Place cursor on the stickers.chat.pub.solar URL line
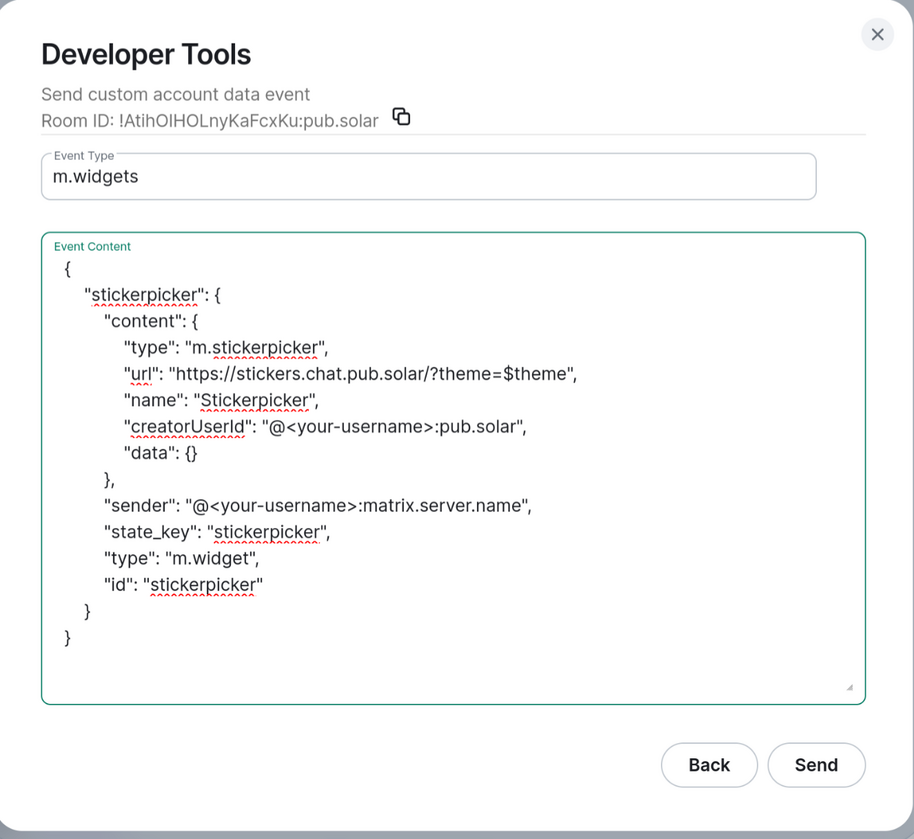The width and height of the screenshot is (914, 839). (x=350, y=374)
